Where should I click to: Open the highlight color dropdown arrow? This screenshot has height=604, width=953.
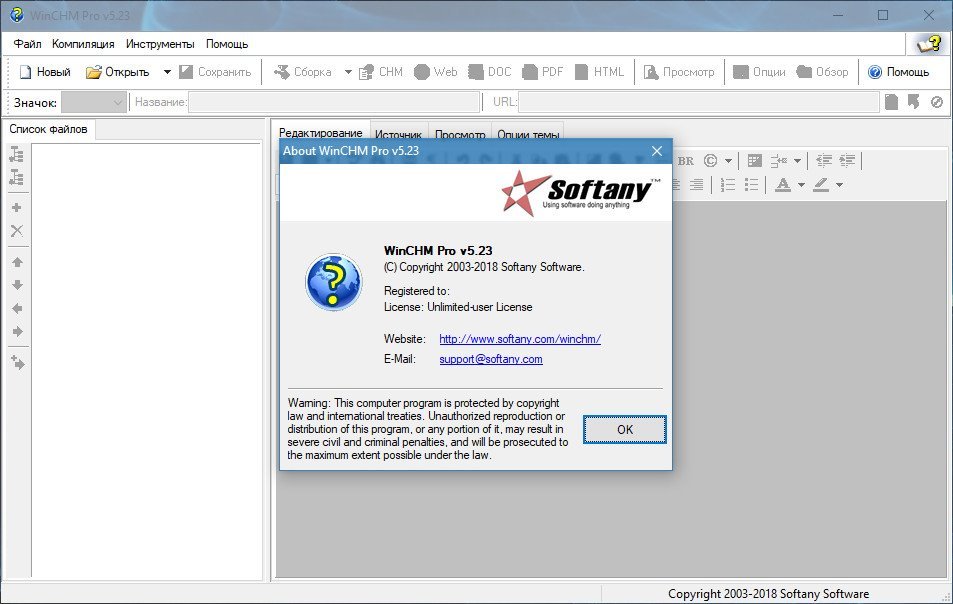pos(839,185)
